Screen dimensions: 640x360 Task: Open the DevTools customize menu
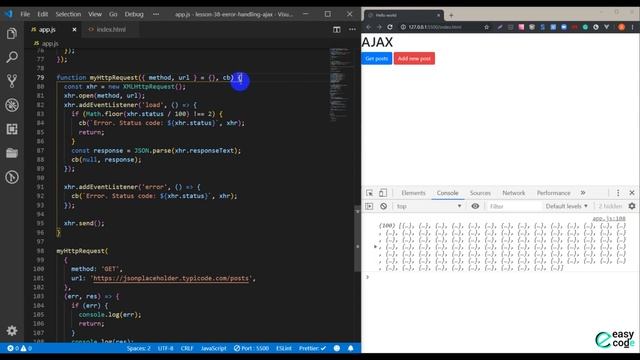click(618, 193)
